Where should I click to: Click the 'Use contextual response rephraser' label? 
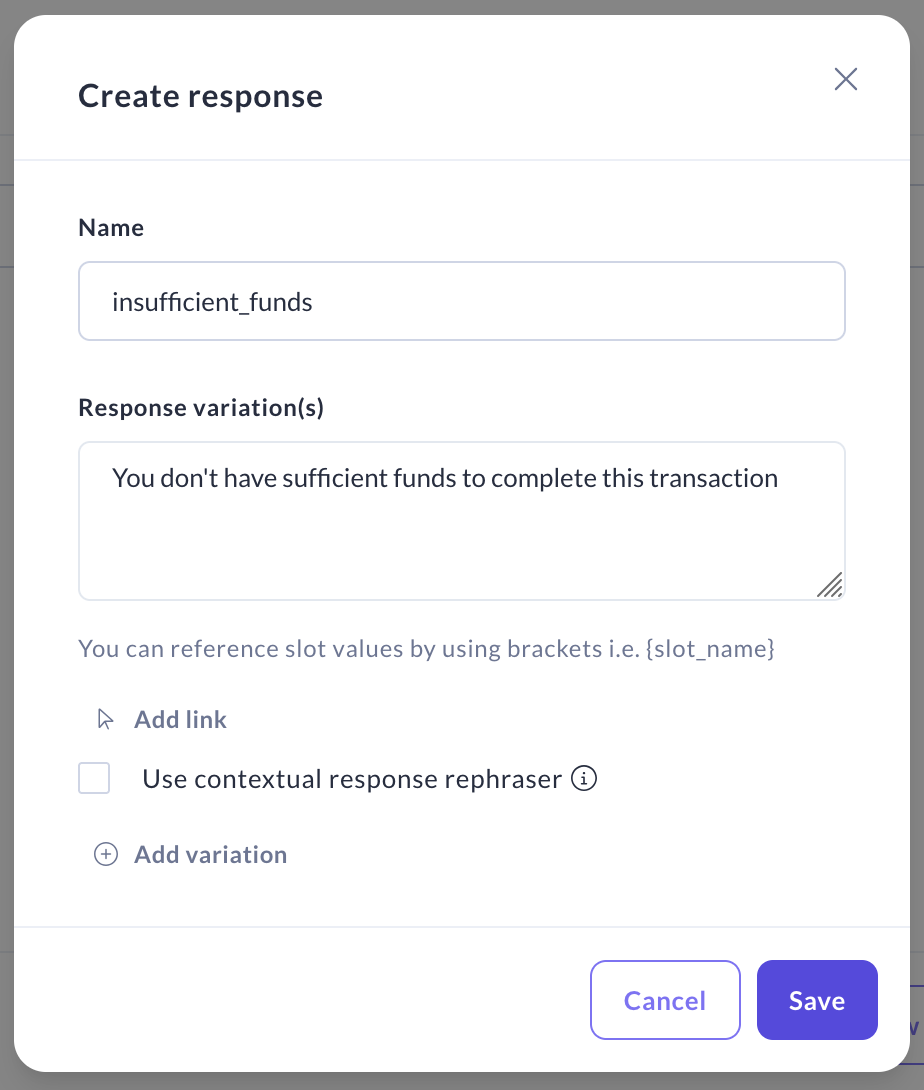tap(352, 779)
